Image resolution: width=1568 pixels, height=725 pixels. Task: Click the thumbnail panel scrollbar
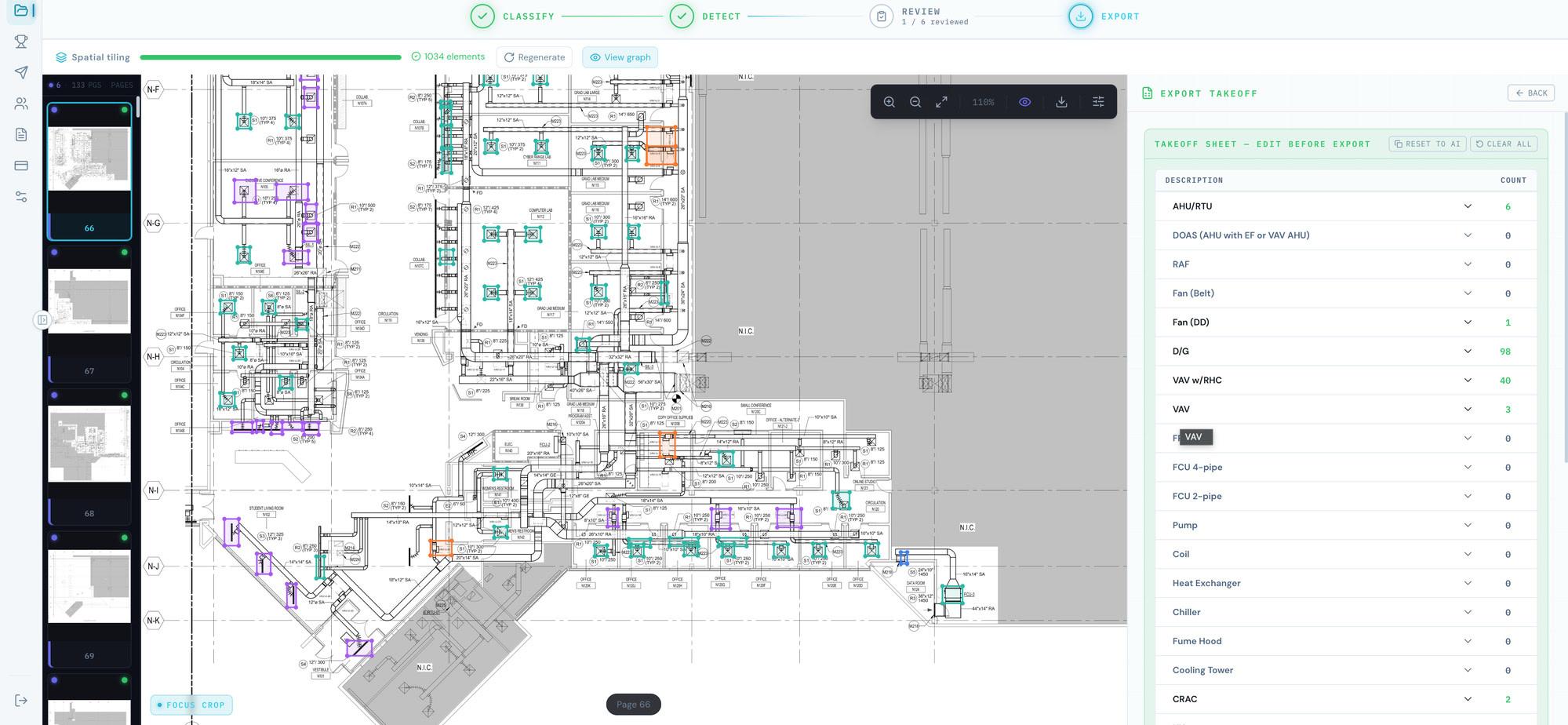click(x=138, y=107)
